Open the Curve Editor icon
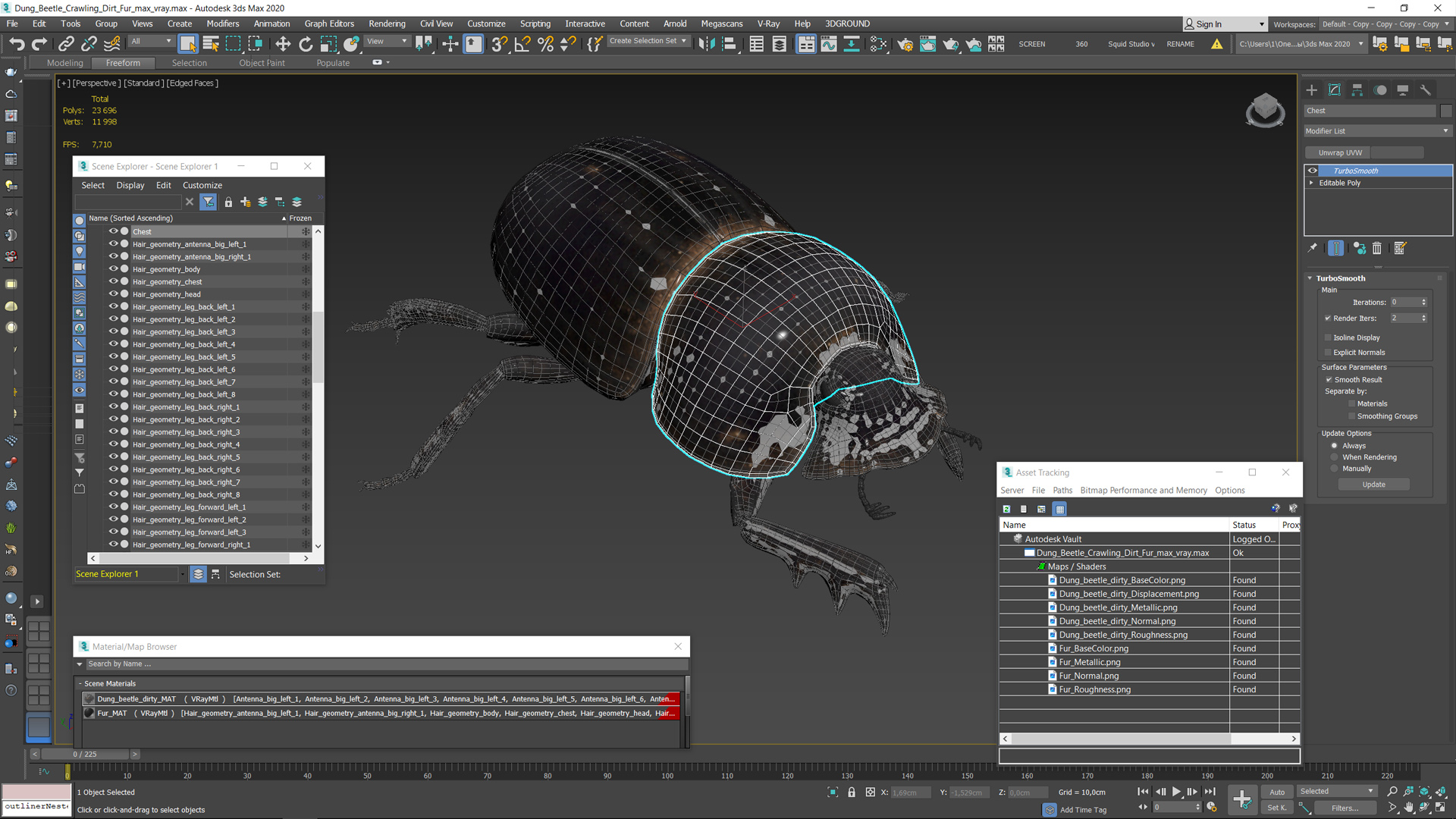Screen dimensions: 1456x819 (829, 44)
